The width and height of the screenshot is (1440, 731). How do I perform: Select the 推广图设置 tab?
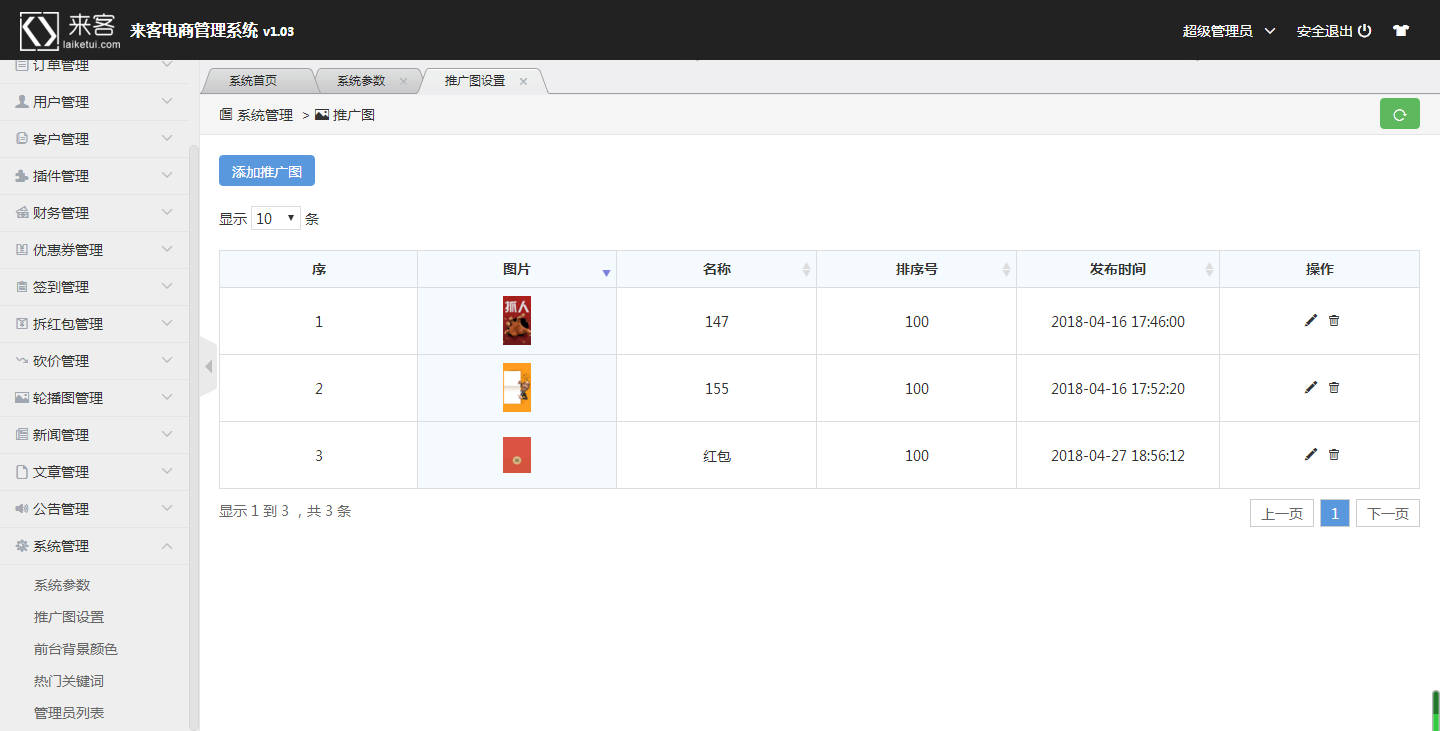coord(475,81)
